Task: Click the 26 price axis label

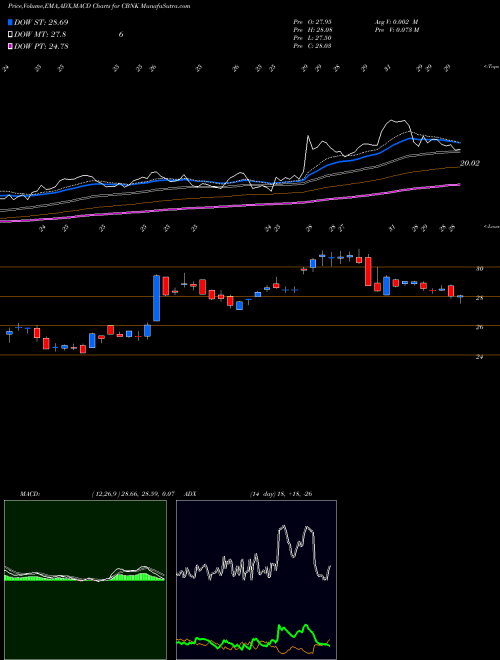Action: click(480, 327)
